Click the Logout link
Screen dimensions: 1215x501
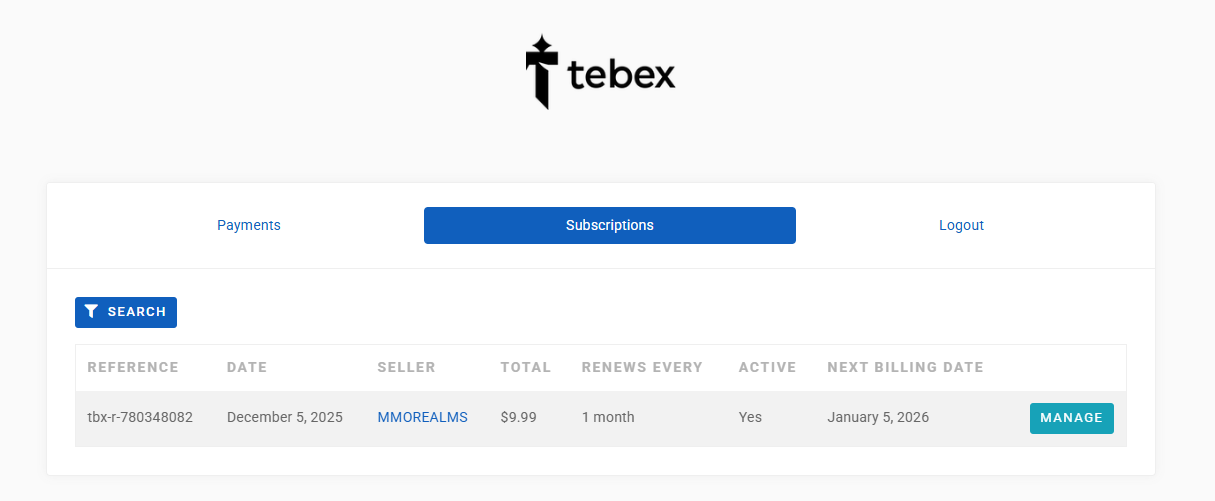pos(961,225)
